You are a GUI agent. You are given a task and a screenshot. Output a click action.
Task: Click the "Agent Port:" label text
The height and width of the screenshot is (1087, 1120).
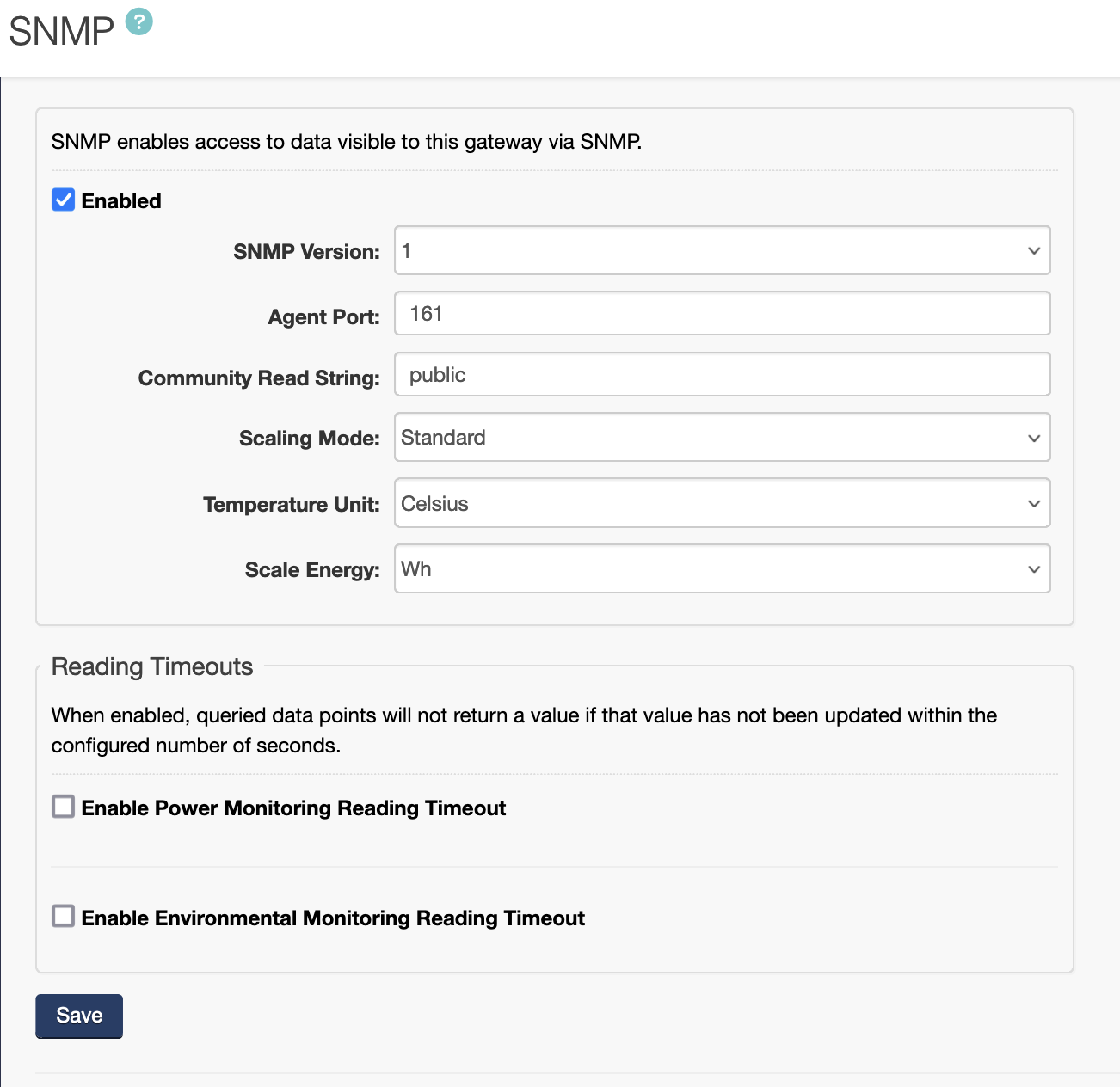pos(323,317)
